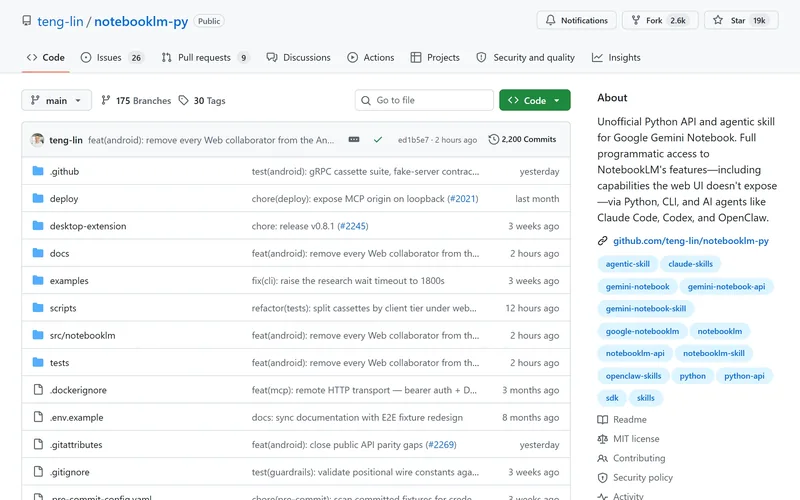This screenshot has width=800, height=500.
Task: Open the scripts folder
Action: [x=63, y=308]
